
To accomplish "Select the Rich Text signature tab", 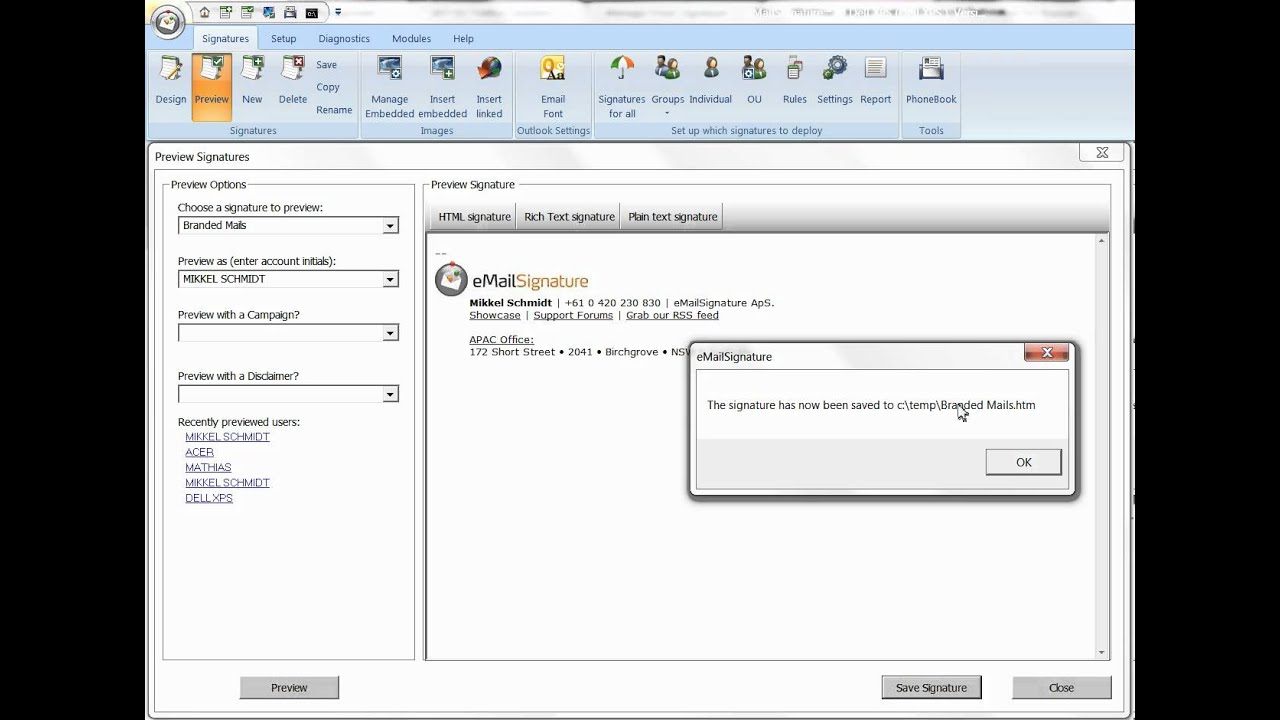I will pyautogui.click(x=569, y=217).
